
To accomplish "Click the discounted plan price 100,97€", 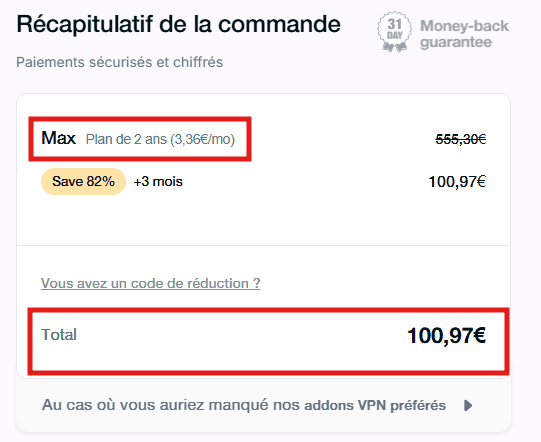I will point(457,181).
